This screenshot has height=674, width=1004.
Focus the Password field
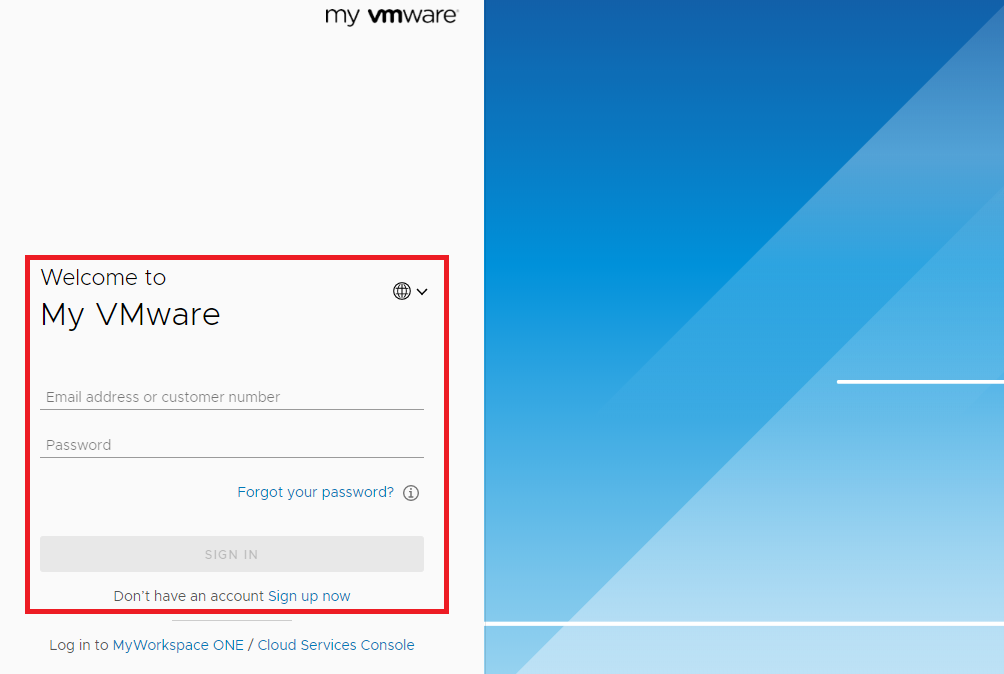tap(232, 445)
